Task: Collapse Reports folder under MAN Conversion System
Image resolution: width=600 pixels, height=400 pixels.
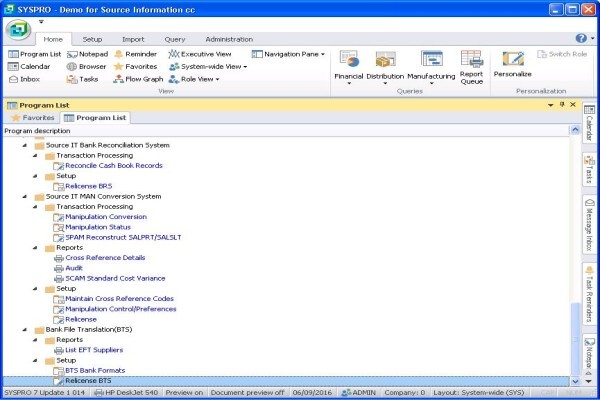Action: (35, 248)
